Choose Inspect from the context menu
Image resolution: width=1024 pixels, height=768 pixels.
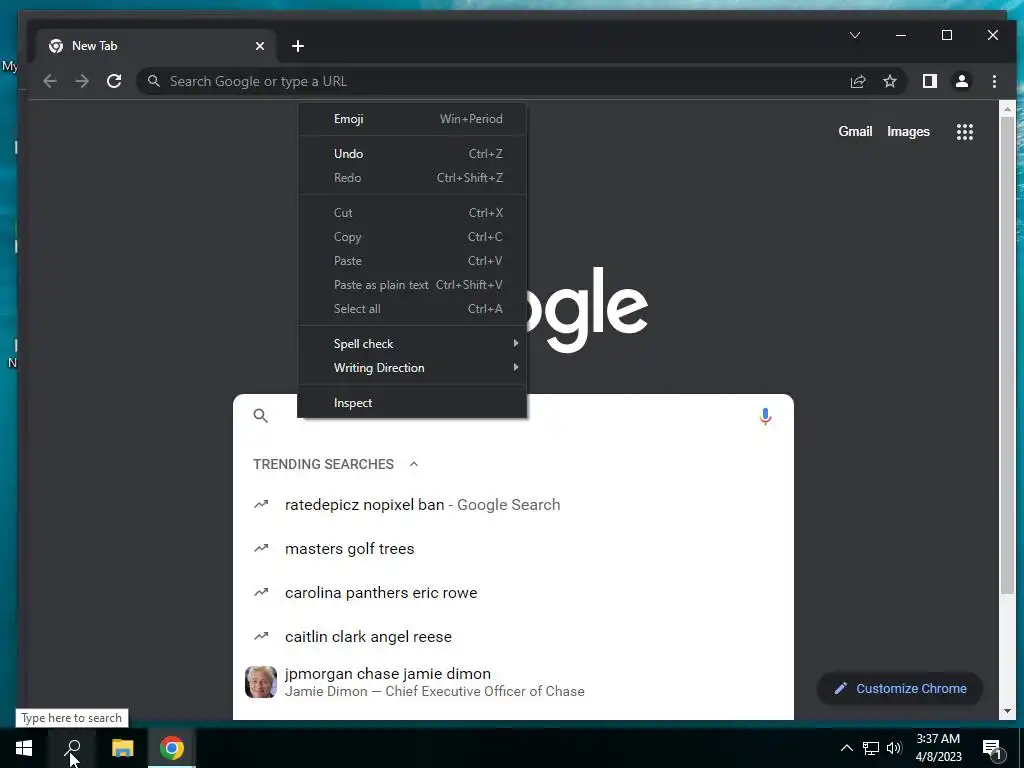click(x=412, y=403)
